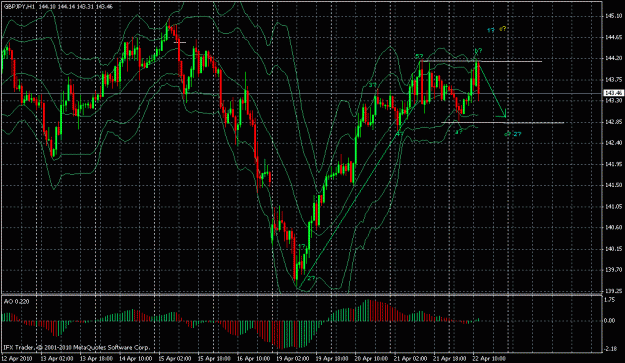Click the 22 Apr 10:00 time label
The height and width of the screenshot is (363, 625).
click(x=489, y=358)
